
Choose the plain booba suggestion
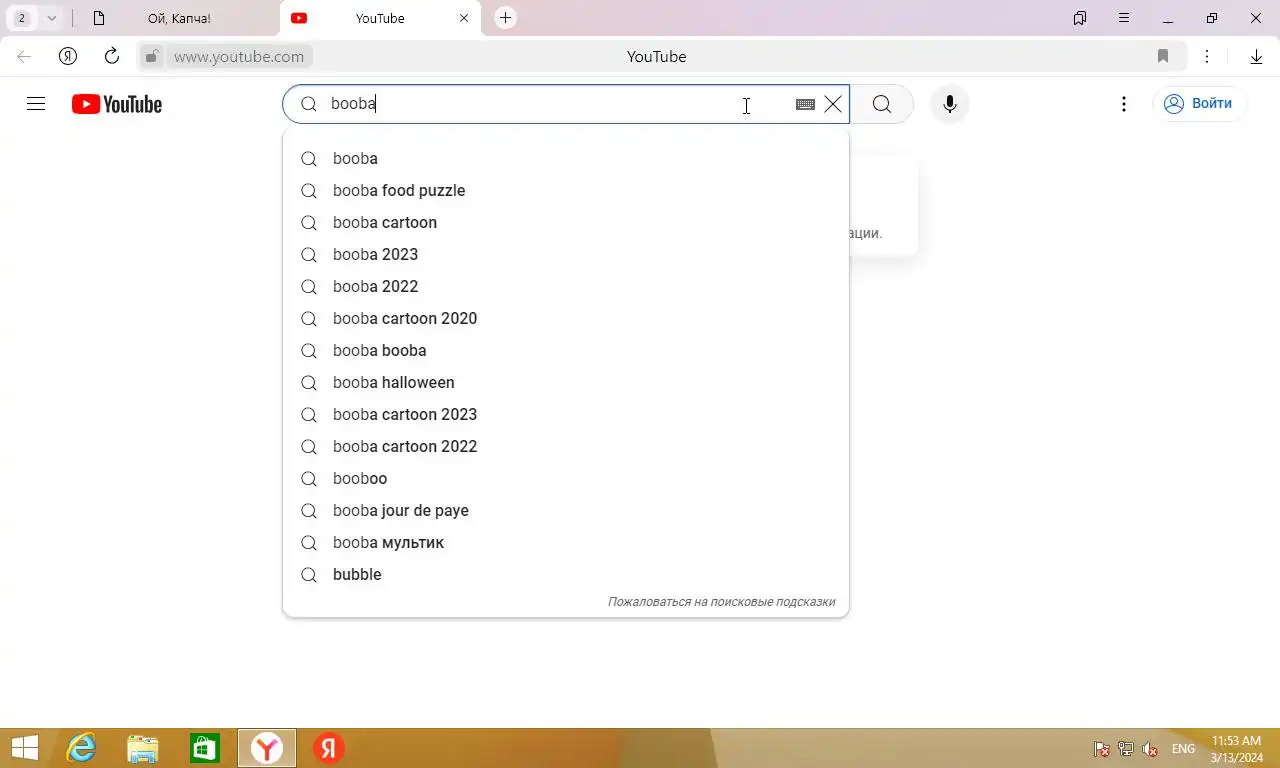[x=566, y=158]
